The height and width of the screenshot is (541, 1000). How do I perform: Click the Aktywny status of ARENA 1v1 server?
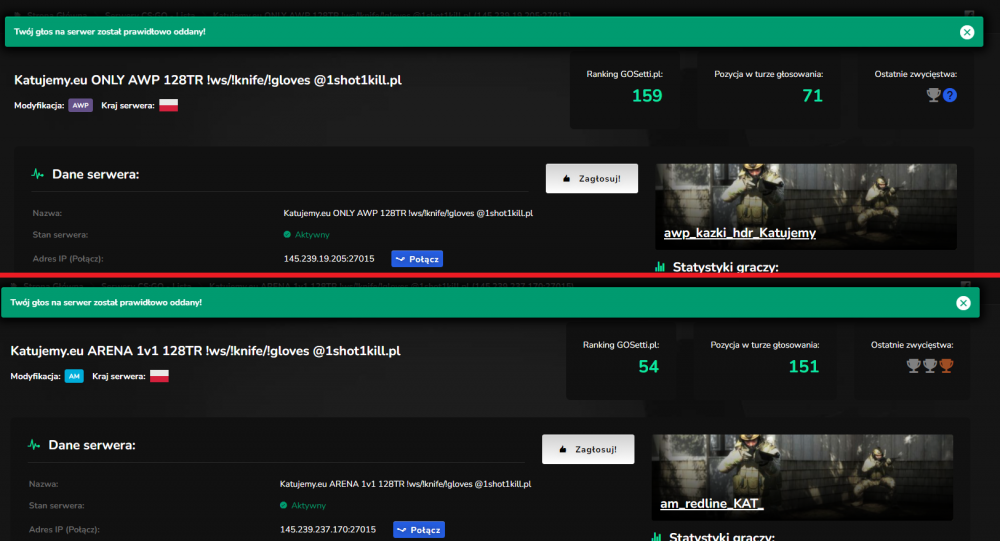click(x=303, y=505)
